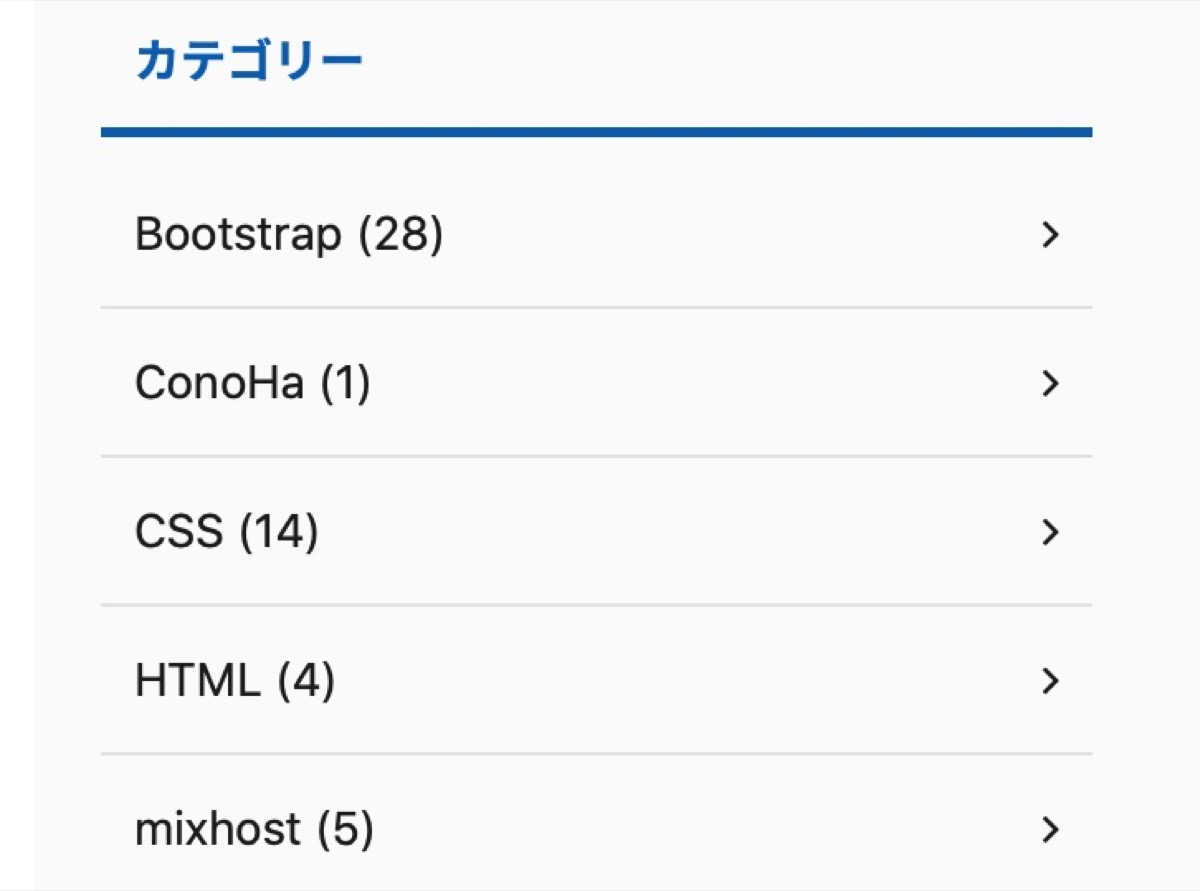Click the (14) count beside CSS

279,532
